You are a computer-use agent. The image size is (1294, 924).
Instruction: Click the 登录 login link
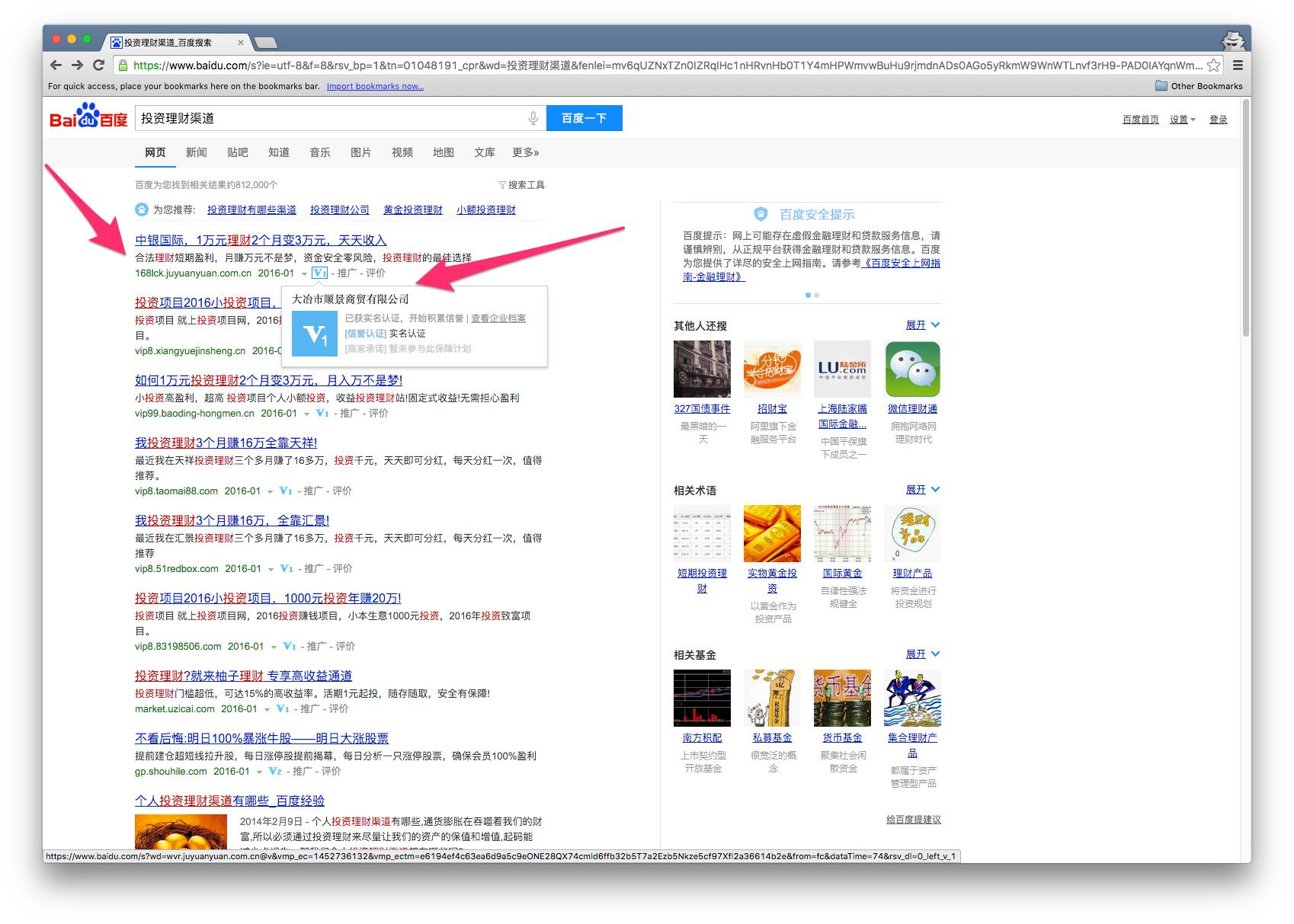(x=1219, y=120)
